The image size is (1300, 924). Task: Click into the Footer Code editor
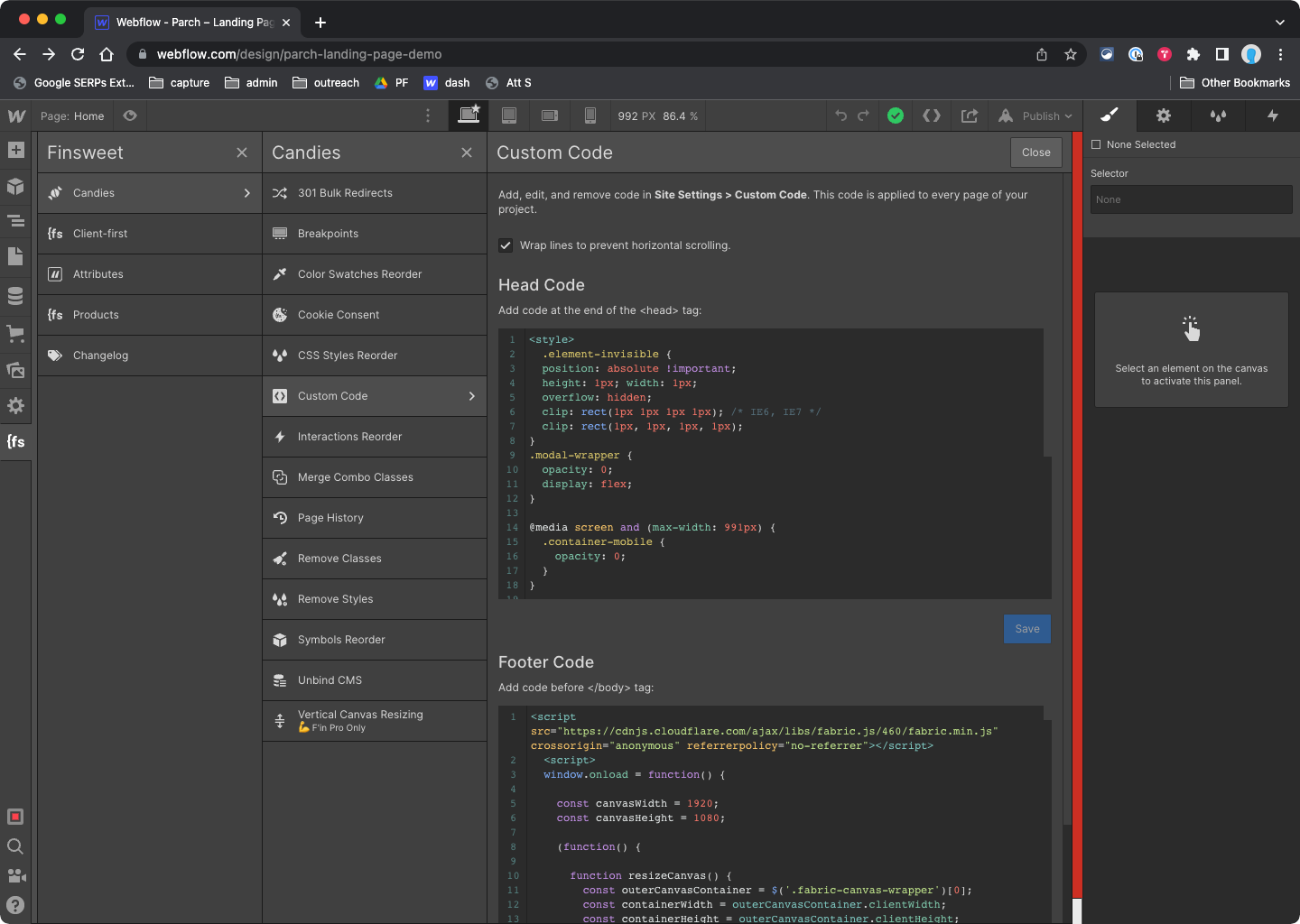pyautogui.click(x=775, y=815)
